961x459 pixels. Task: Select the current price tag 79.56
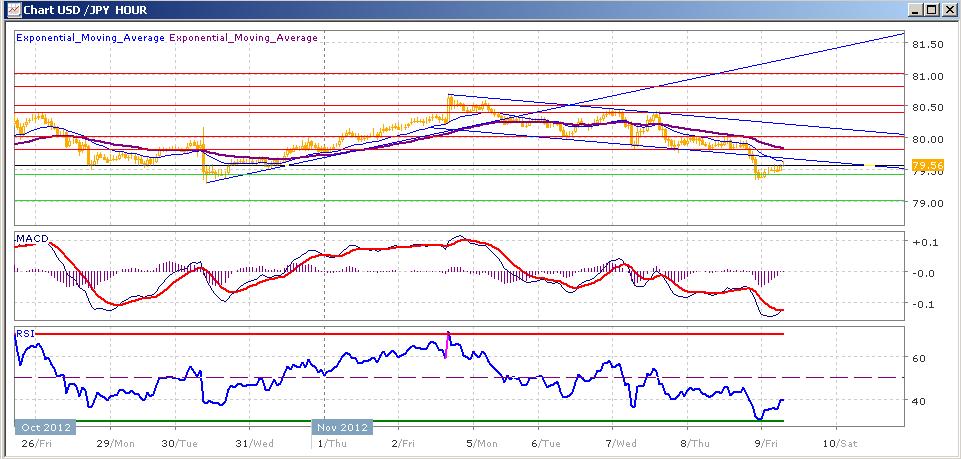click(927, 165)
